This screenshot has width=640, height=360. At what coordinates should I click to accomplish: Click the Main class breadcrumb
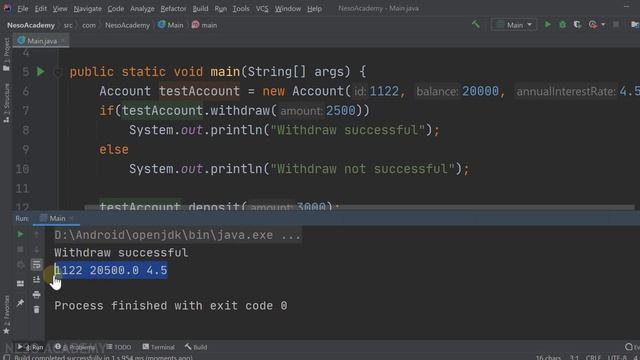(171, 25)
